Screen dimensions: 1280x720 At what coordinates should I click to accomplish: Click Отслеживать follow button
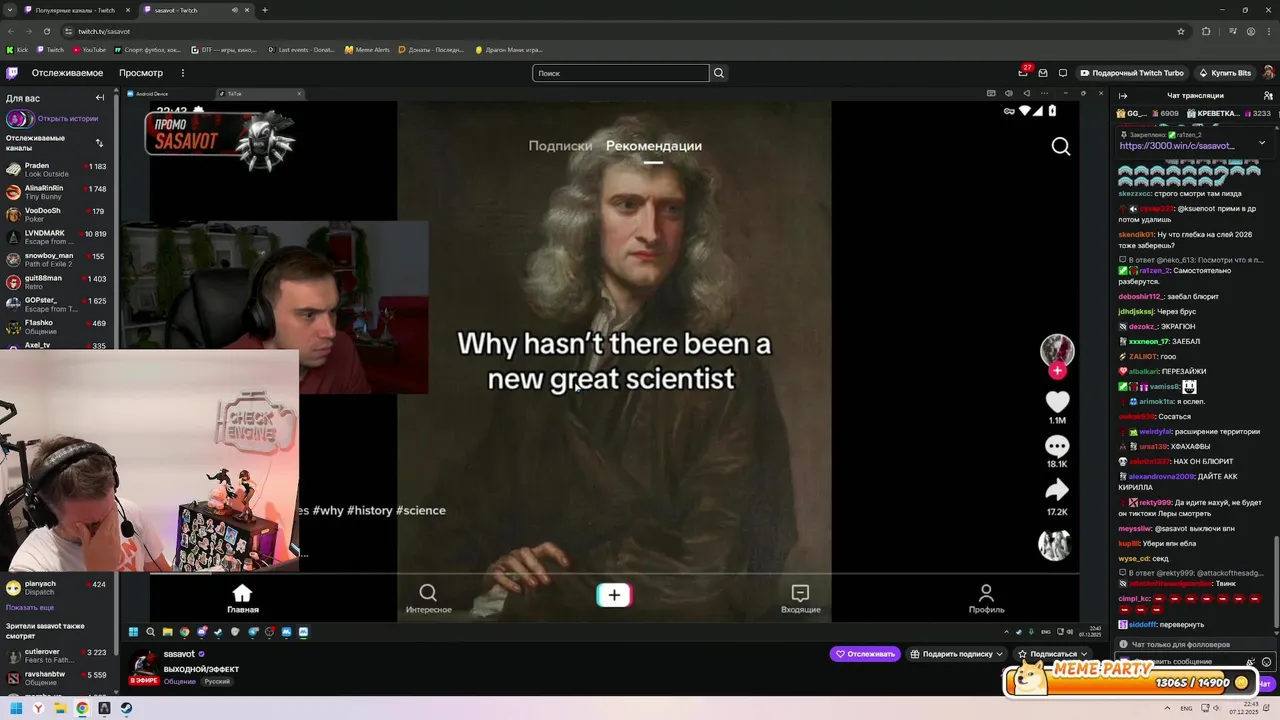865,654
